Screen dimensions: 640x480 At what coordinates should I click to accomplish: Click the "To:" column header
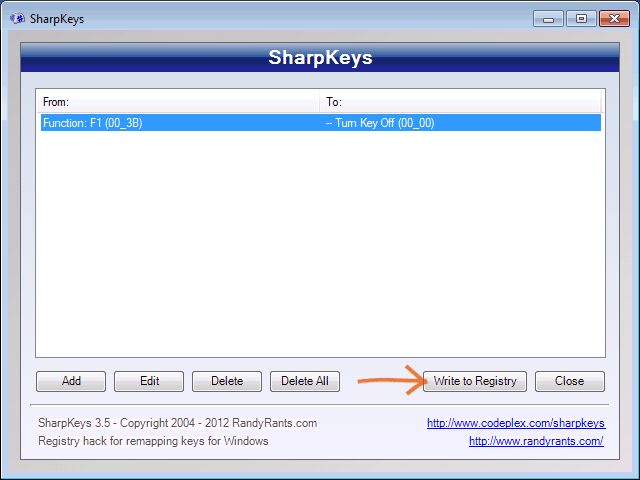point(460,102)
